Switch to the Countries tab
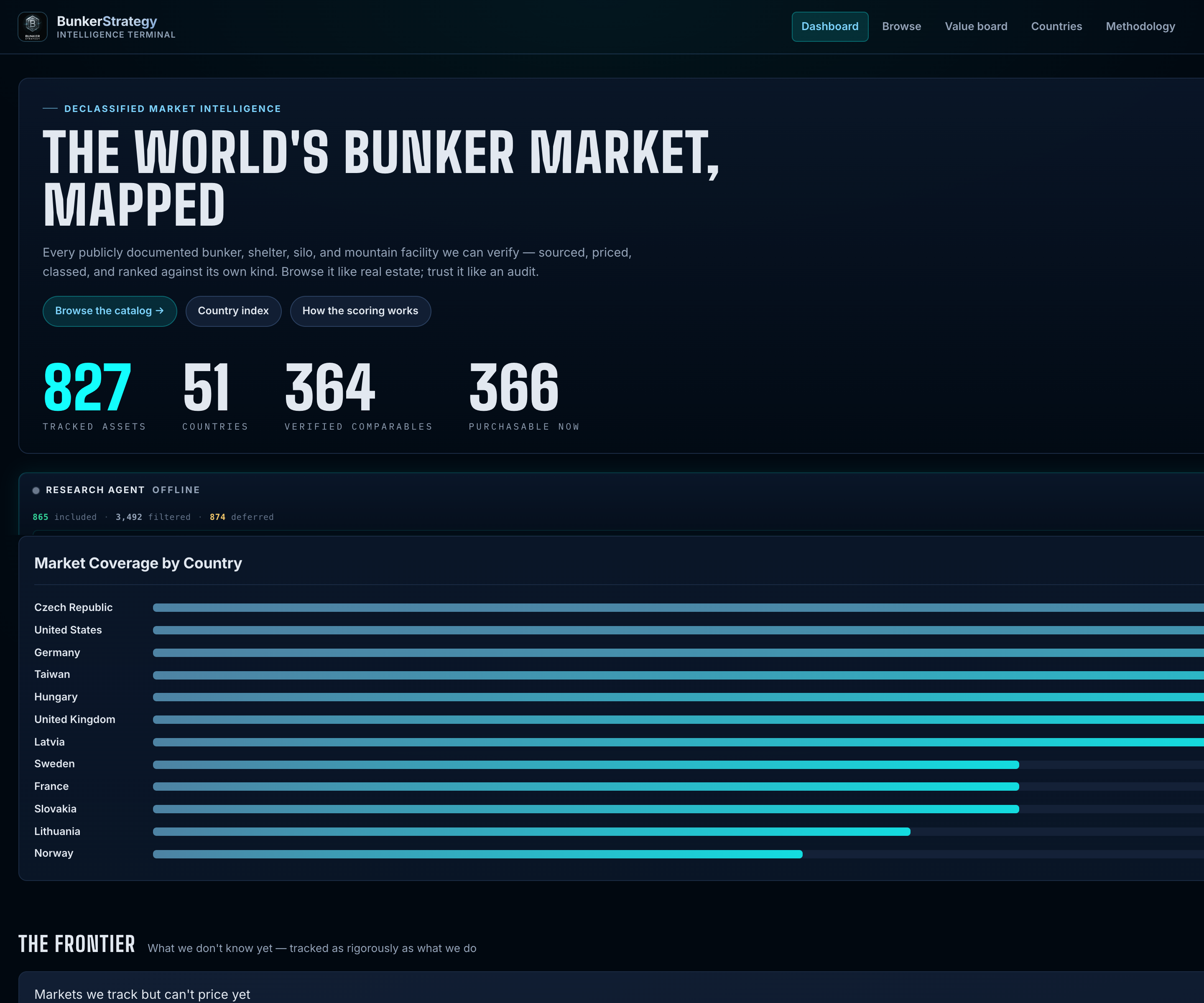This screenshot has width=1204, height=1003. pyautogui.click(x=1056, y=26)
